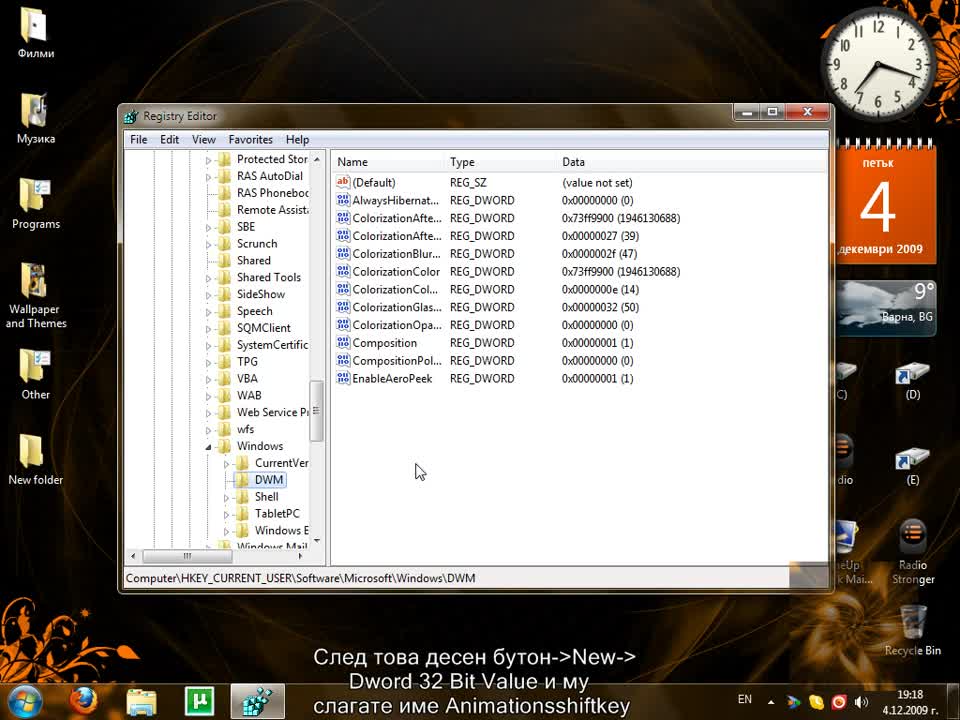Click the tree's horizontal scrollbar thumb
960x720 pixels.
coord(187,556)
